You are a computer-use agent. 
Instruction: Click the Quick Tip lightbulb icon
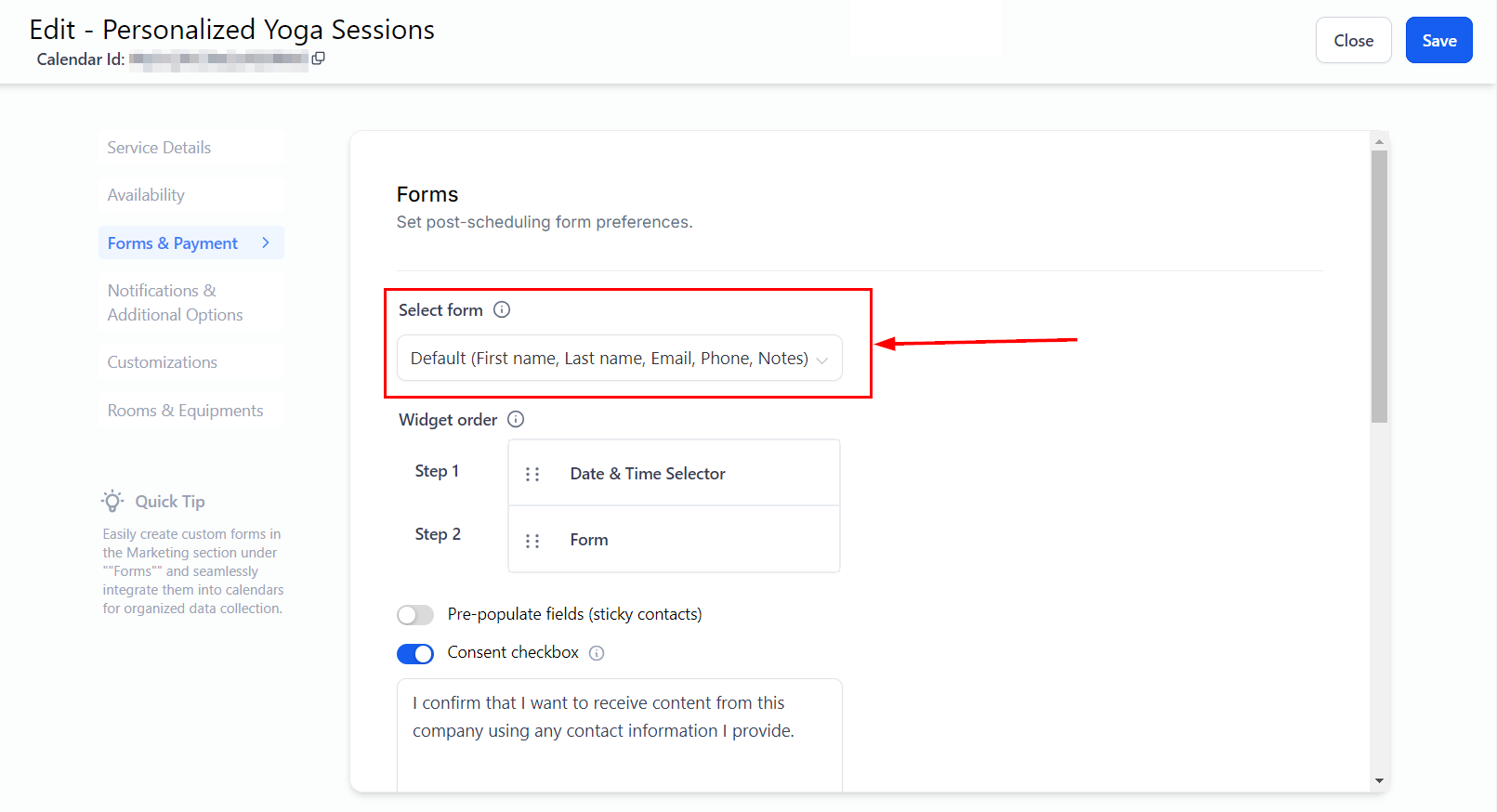click(x=112, y=502)
